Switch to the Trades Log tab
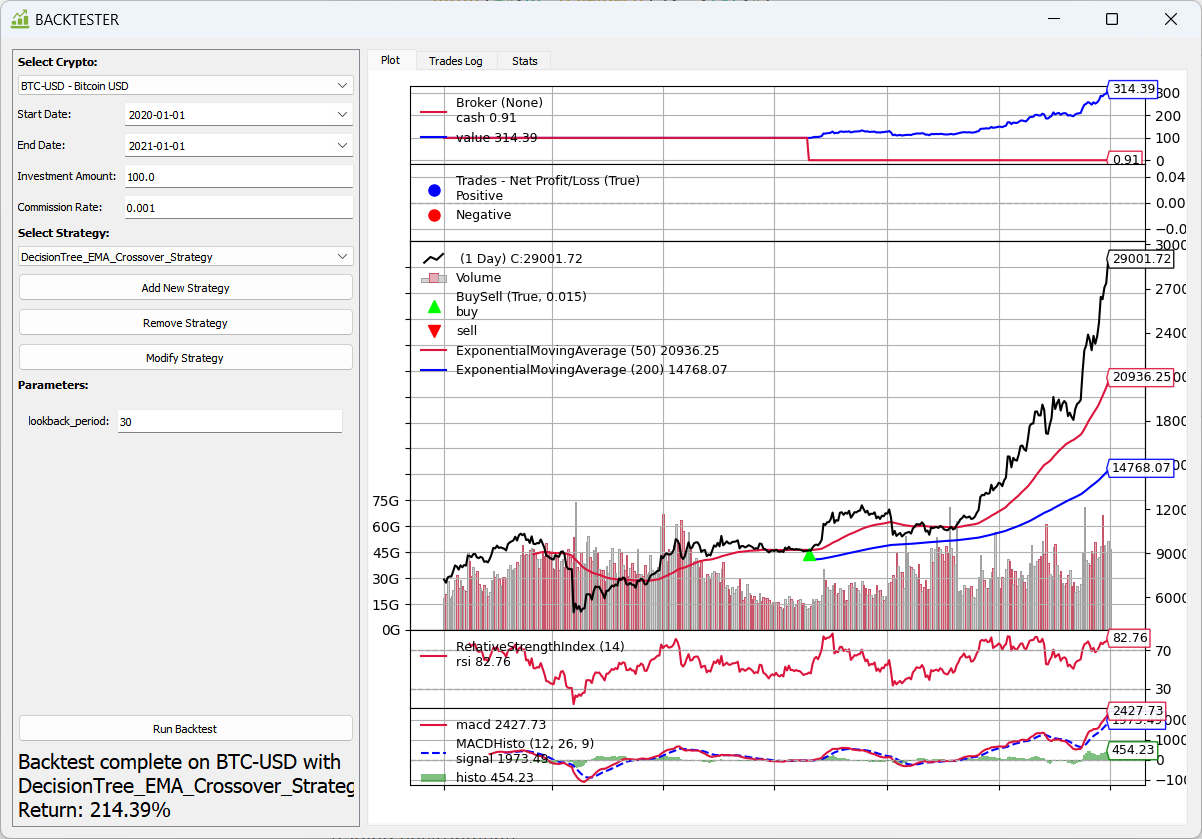This screenshot has width=1202, height=839. 456,61
